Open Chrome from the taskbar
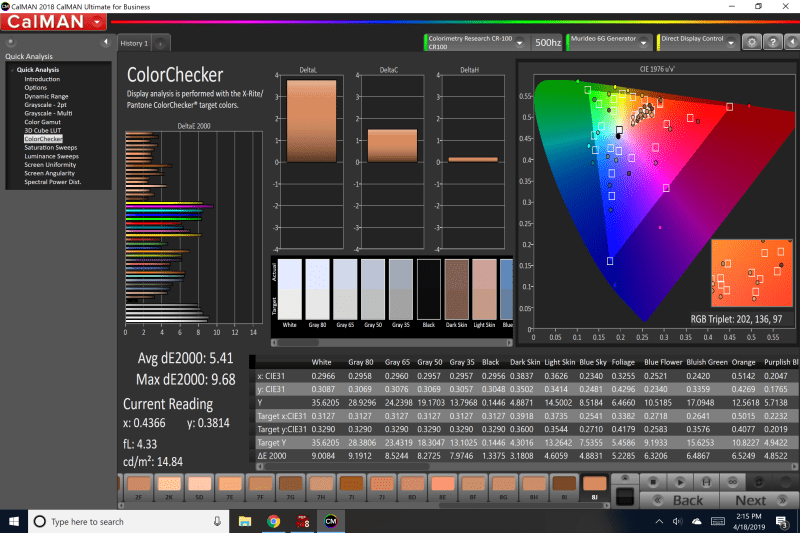Screen dimensions: 800x533 tap(273, 521)
